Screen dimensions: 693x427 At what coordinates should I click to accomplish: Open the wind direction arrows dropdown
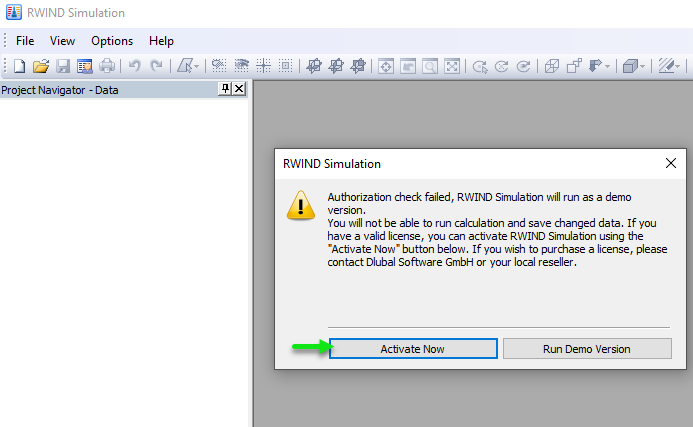[x=608, y=67]
